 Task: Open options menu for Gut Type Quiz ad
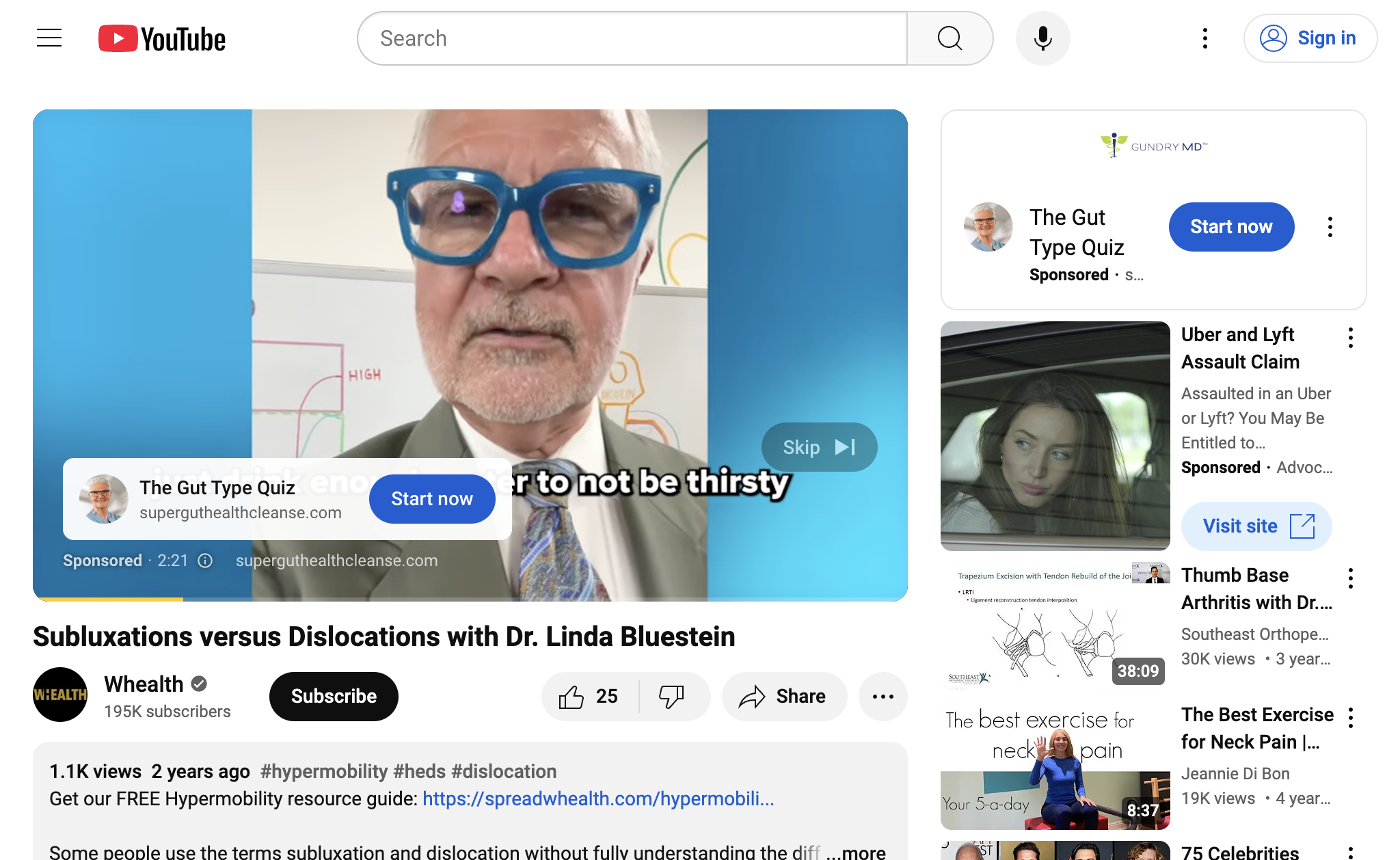coord(1330,227)
